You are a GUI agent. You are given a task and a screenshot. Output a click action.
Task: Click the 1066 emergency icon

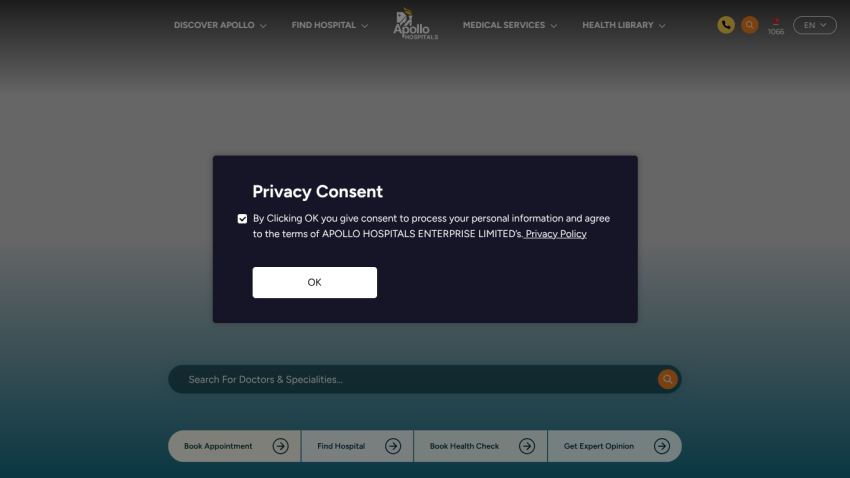point(776,26)
